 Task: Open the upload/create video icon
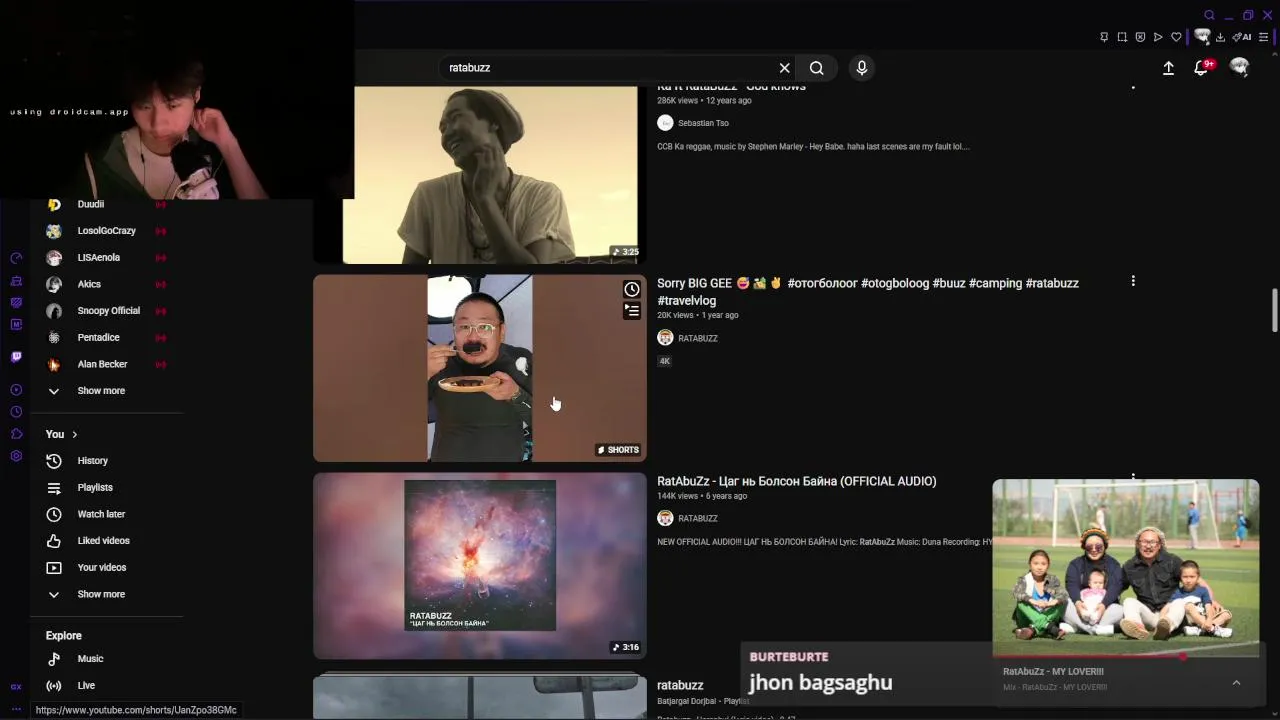[1168, 68]
